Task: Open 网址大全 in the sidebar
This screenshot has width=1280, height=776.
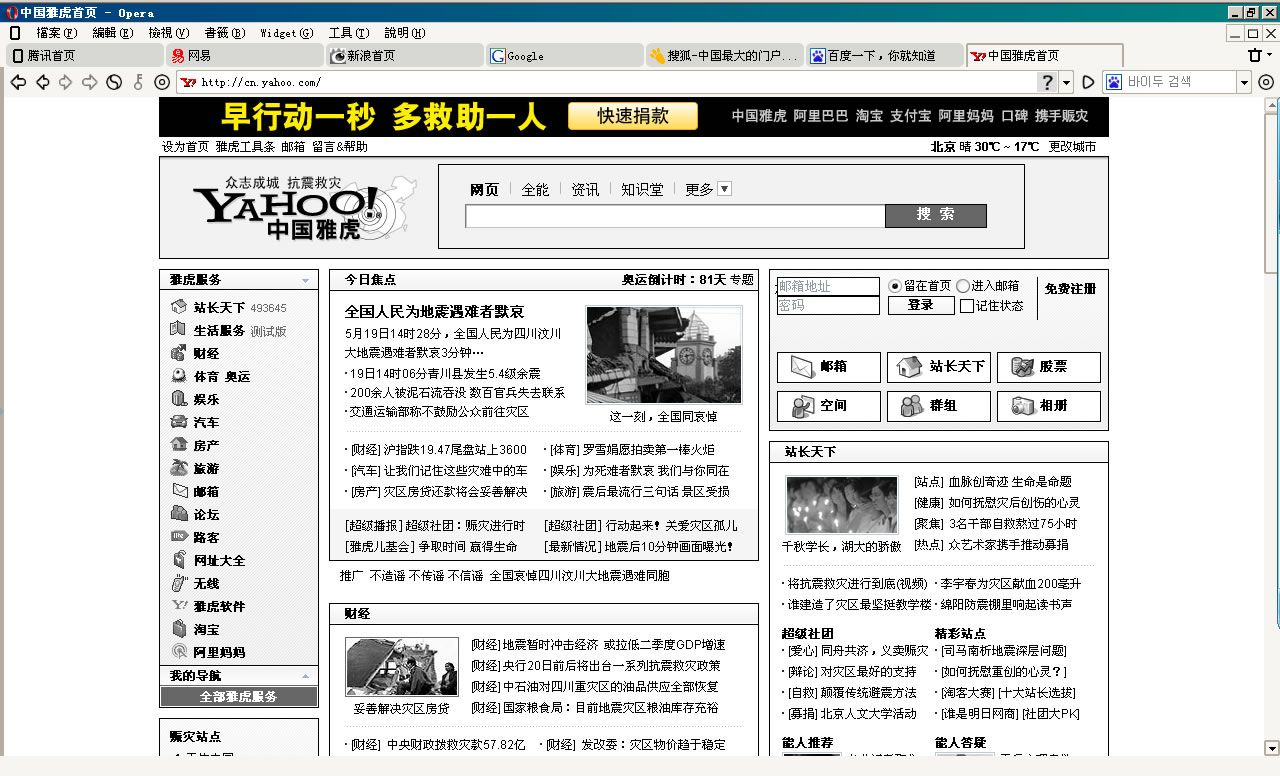Action: (219, 560)
